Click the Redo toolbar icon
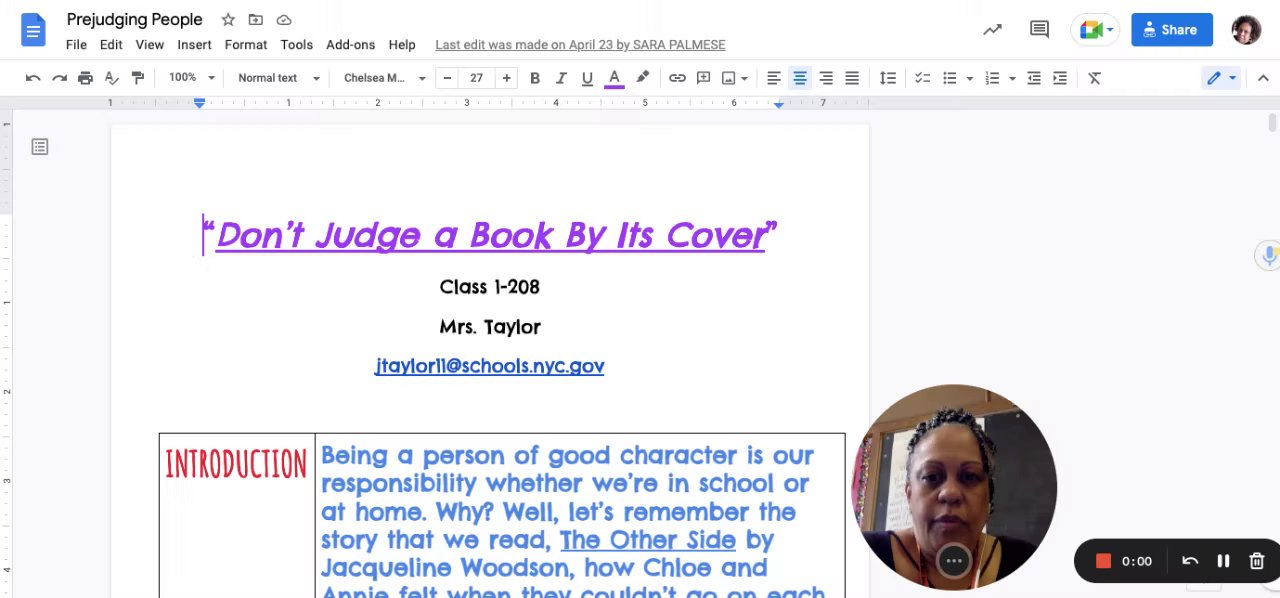The height and width of the screenshot is (598, 1280). [59, 78]
